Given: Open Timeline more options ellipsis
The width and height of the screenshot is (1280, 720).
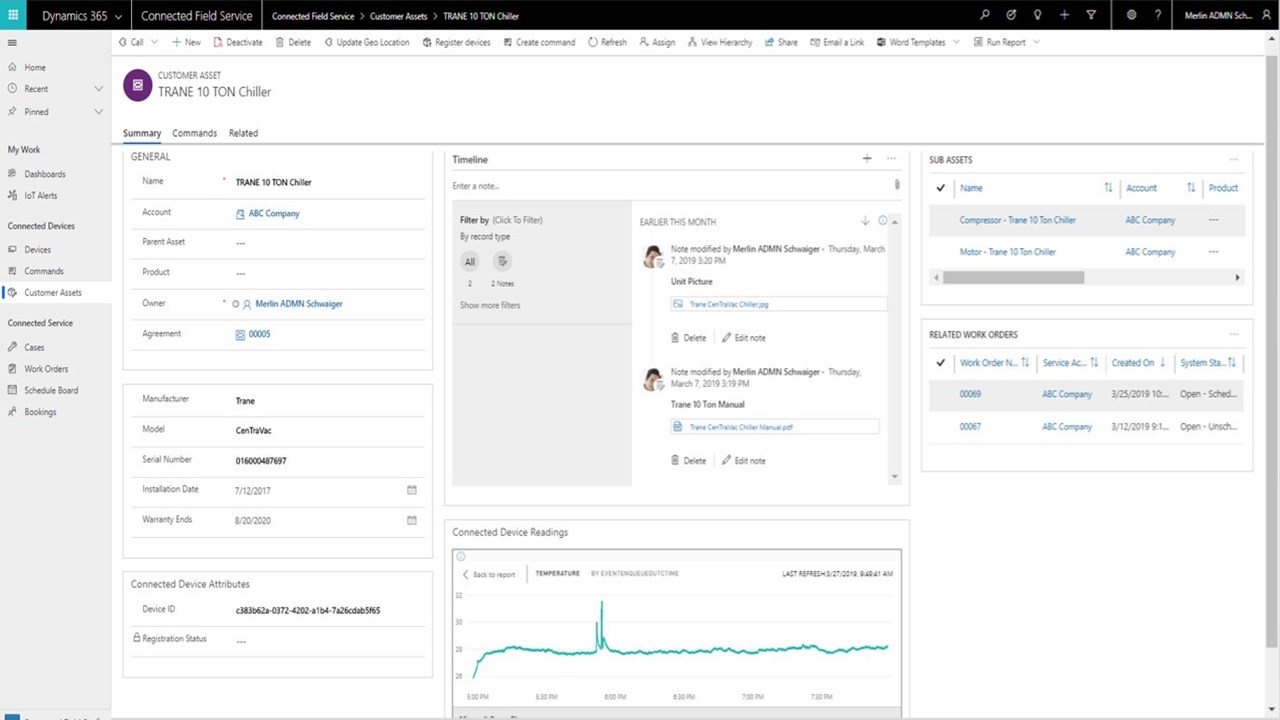Looking at the screenshot, I should (x=891, y=158).
